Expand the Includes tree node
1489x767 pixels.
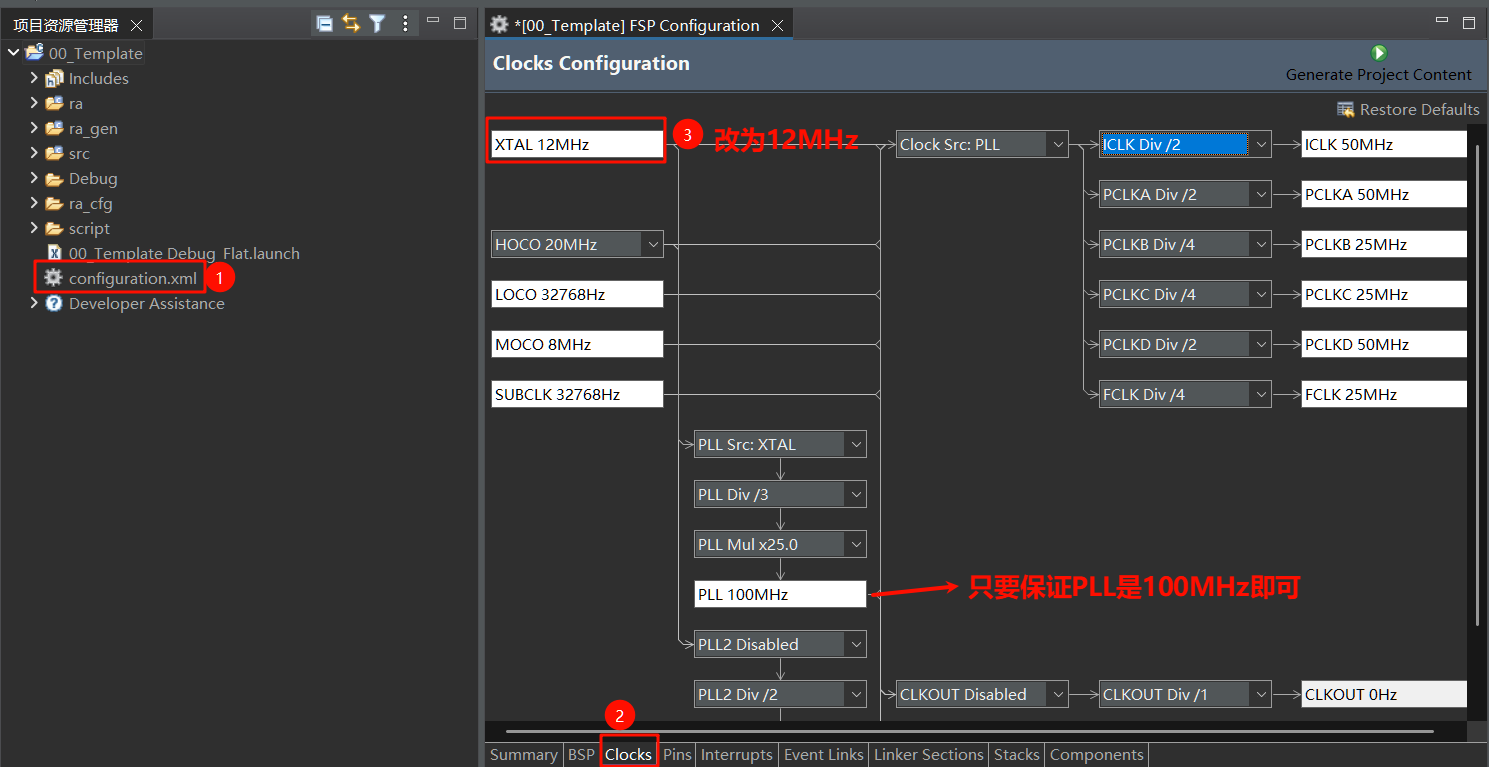pos(34,78)
